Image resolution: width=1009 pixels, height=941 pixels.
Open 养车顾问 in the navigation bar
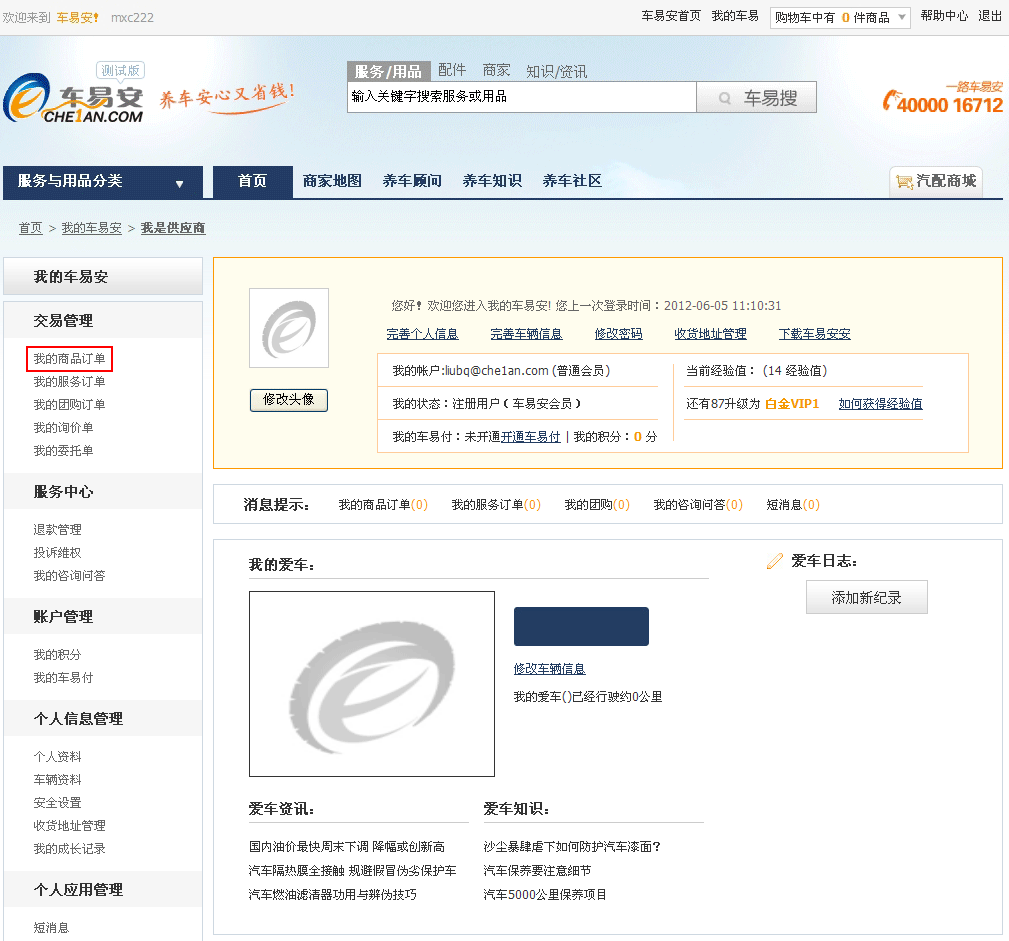coord(412,181)
